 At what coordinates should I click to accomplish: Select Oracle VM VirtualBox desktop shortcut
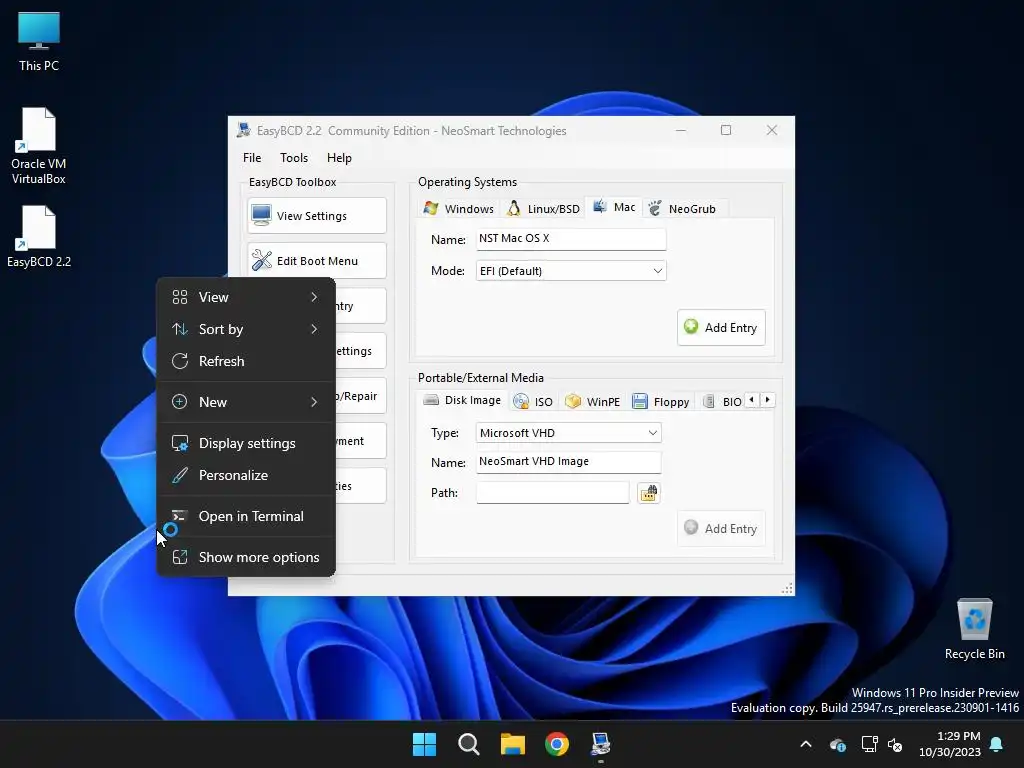click(39, 146)
